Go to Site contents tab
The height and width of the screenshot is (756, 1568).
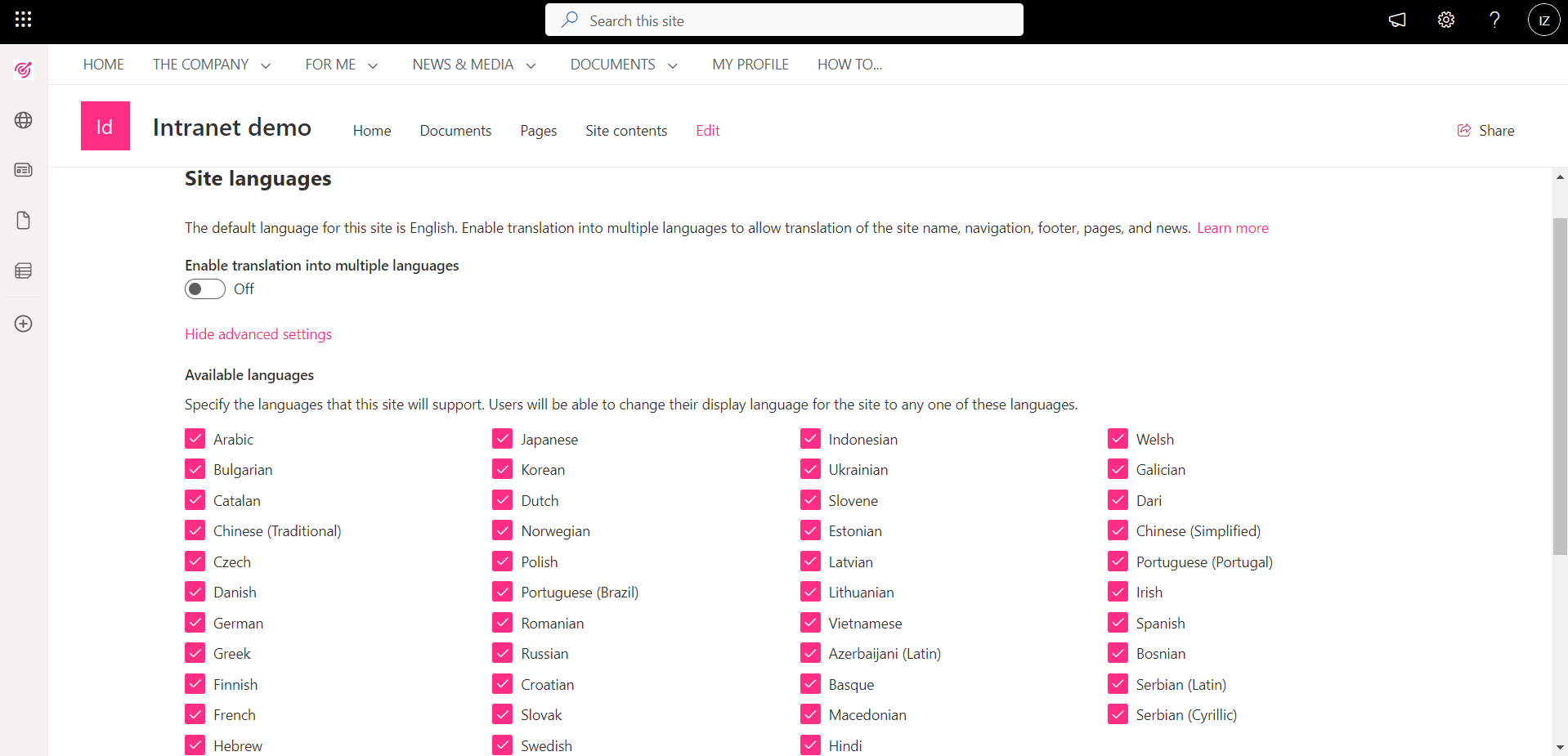pyautogui.click(x=625, y=131)
